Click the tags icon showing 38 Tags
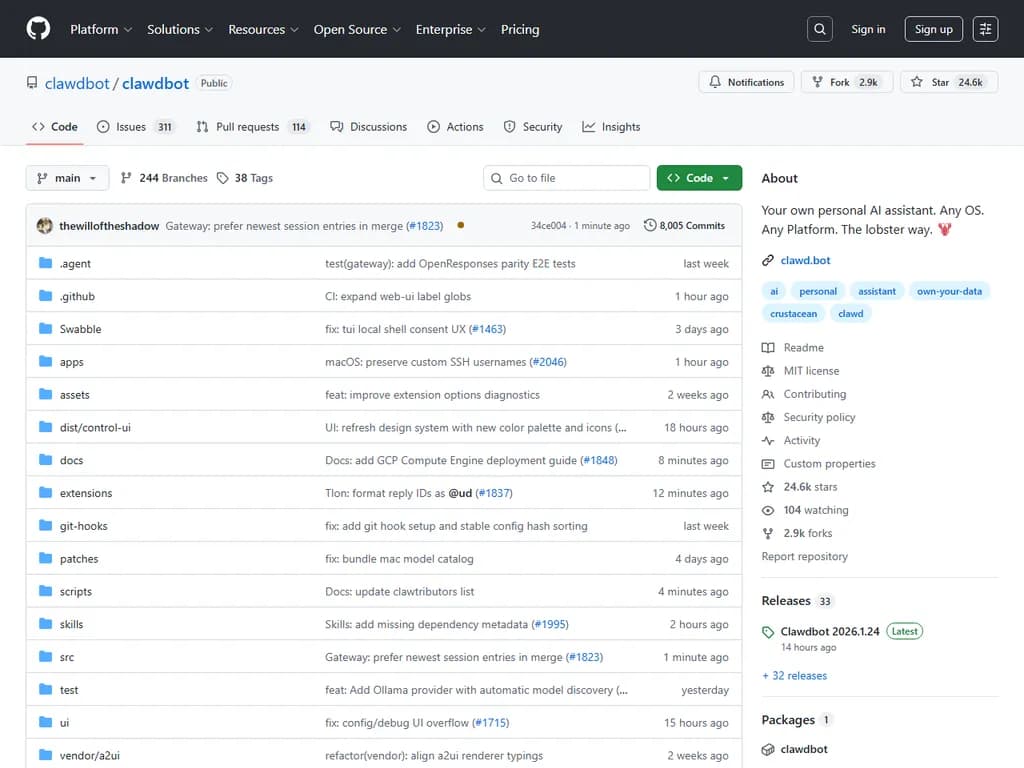Viewport: 1024px width, 768px height. [223, 178]
